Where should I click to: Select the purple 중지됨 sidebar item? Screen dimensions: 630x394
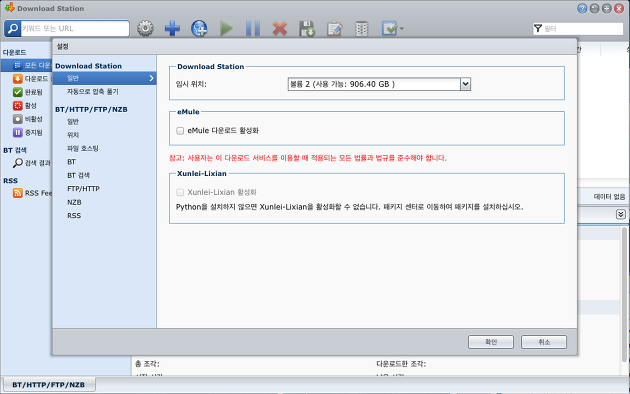pos(27,132)
